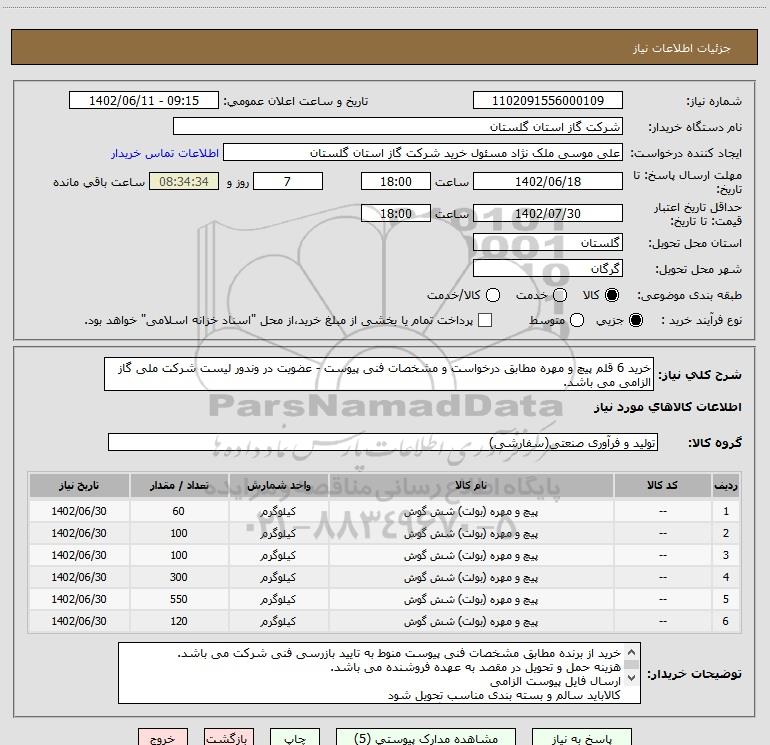
Task: Click scroll-up arrow in buyer notes box
Action: (x=632, y=652)
